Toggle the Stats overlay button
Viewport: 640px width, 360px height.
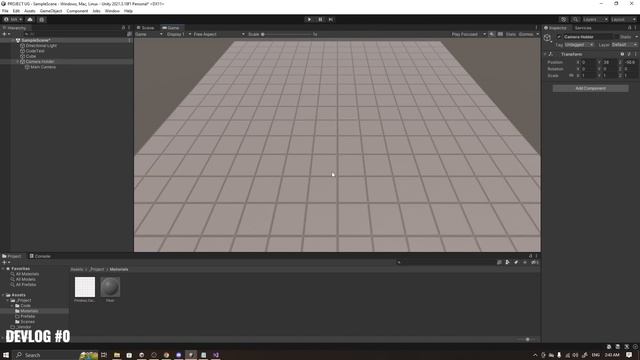pos(511,34)
